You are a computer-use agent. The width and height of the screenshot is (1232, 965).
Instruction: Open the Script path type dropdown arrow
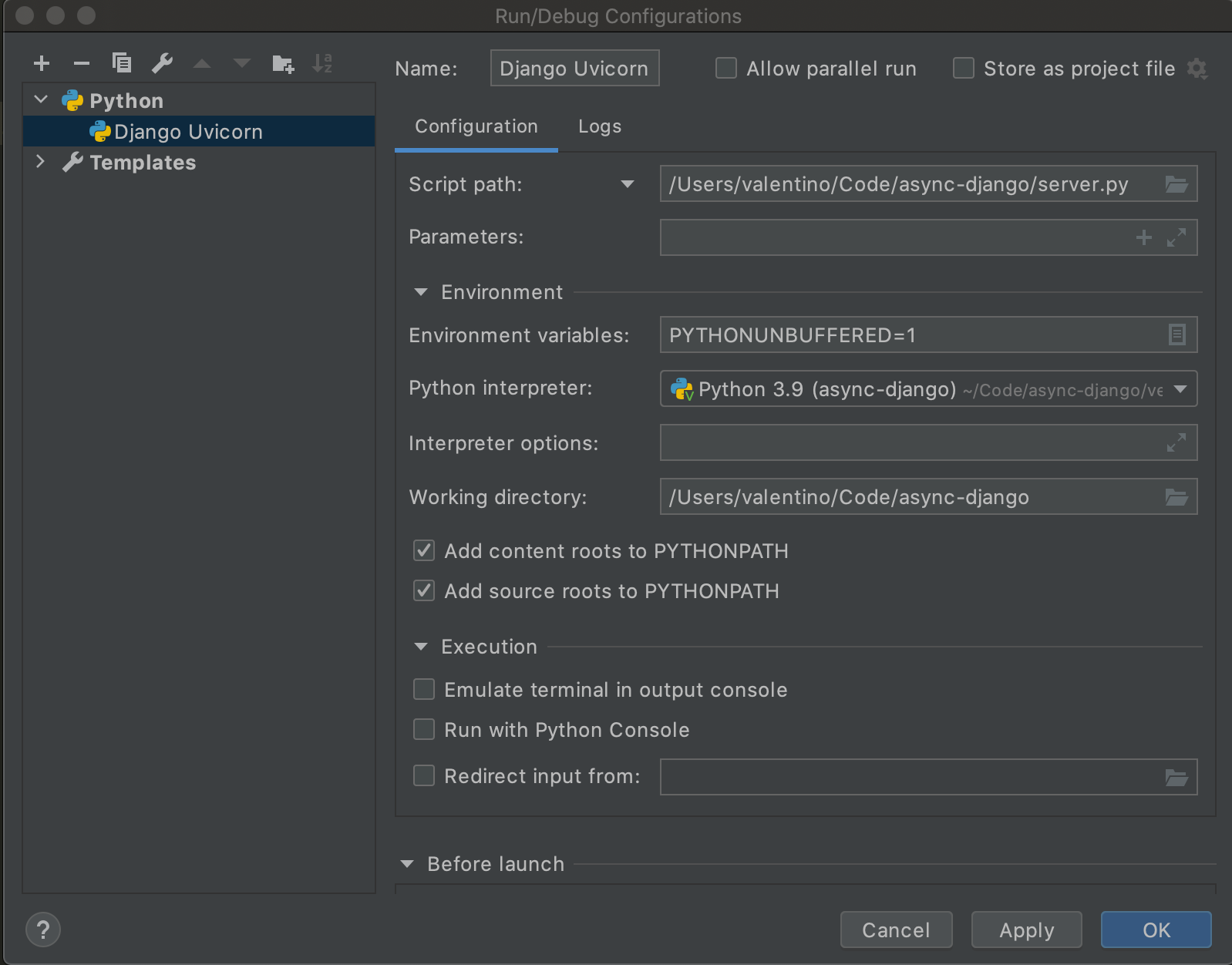pos(628,184)
